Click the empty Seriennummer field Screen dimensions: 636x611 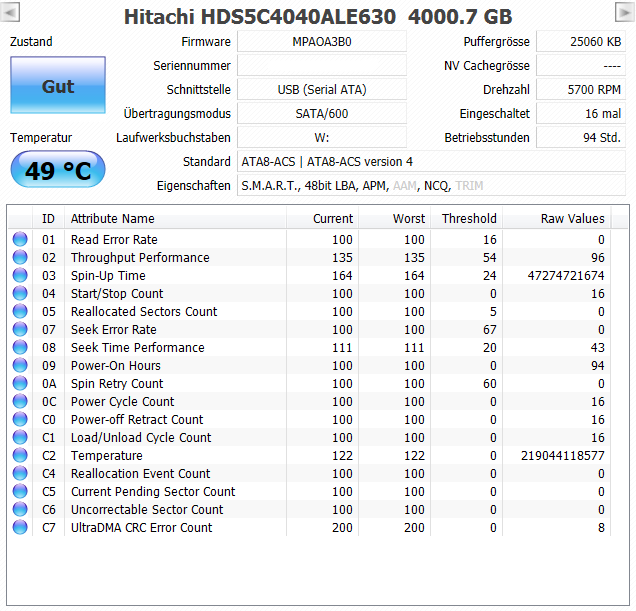coord(322,66)
